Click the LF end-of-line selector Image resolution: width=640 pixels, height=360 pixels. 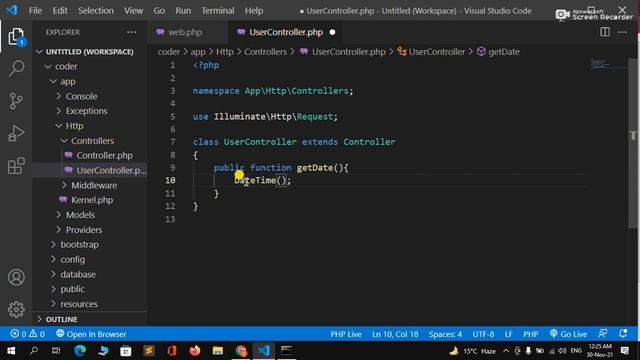[509, 334]
